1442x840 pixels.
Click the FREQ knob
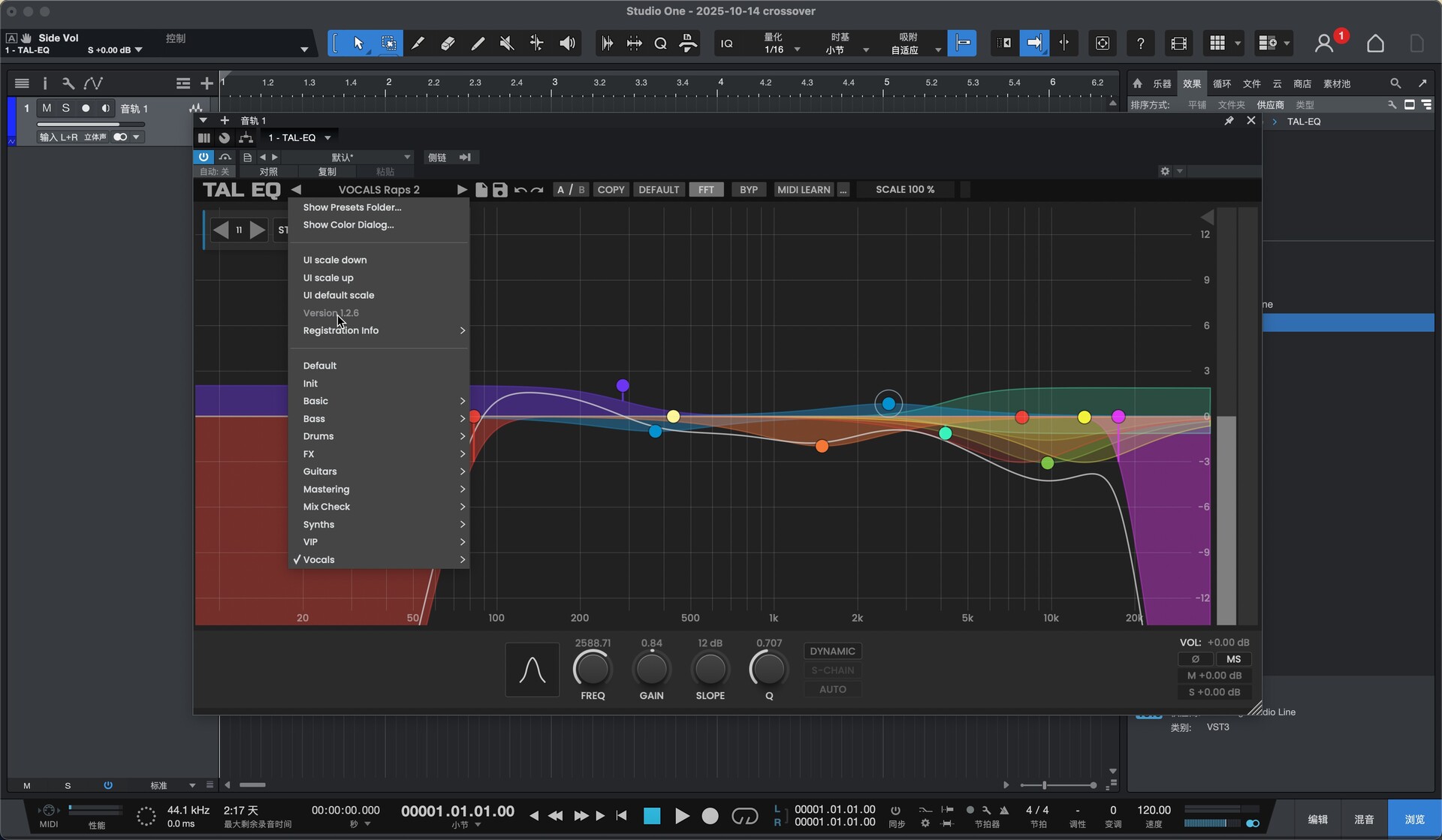tap(593, 669)
